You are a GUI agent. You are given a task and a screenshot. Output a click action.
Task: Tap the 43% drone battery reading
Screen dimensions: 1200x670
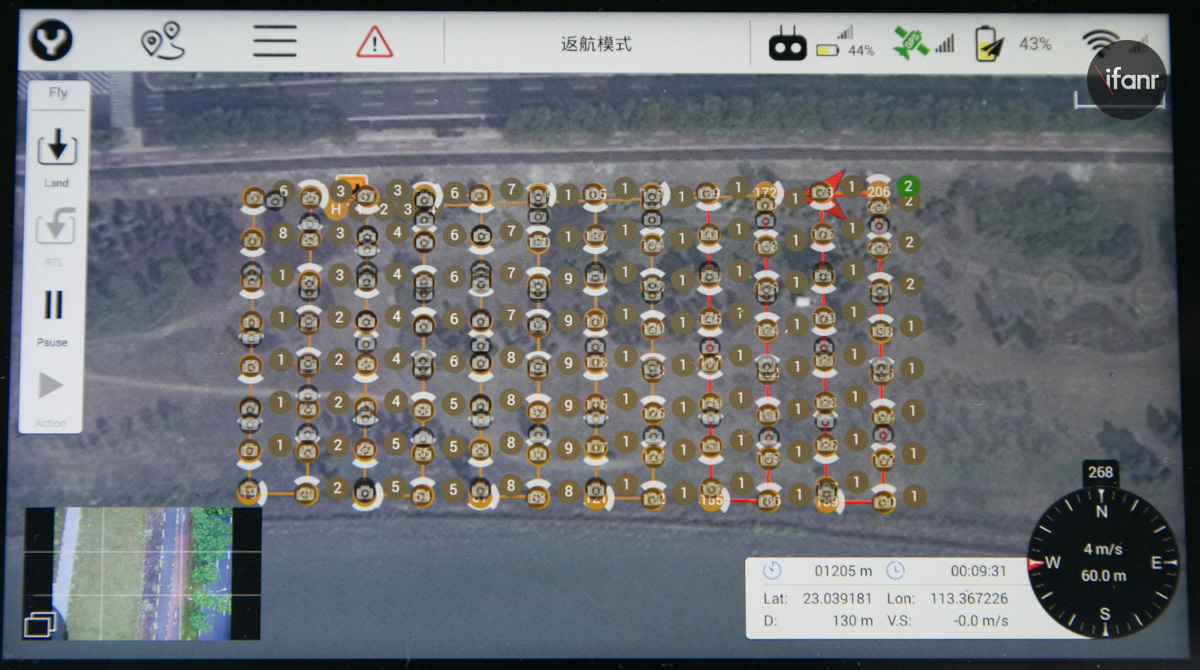(x=1034, y=44)
